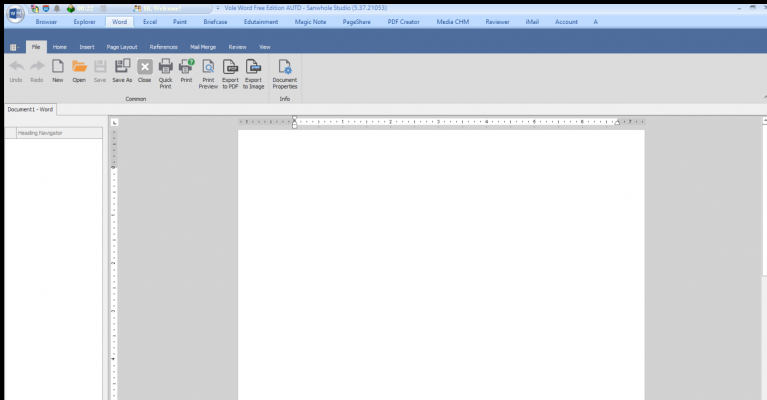This screenshot has height=400, width=767.
Task: Select the Word module tab
Action: pyautogui.click(x=119, y=22)
